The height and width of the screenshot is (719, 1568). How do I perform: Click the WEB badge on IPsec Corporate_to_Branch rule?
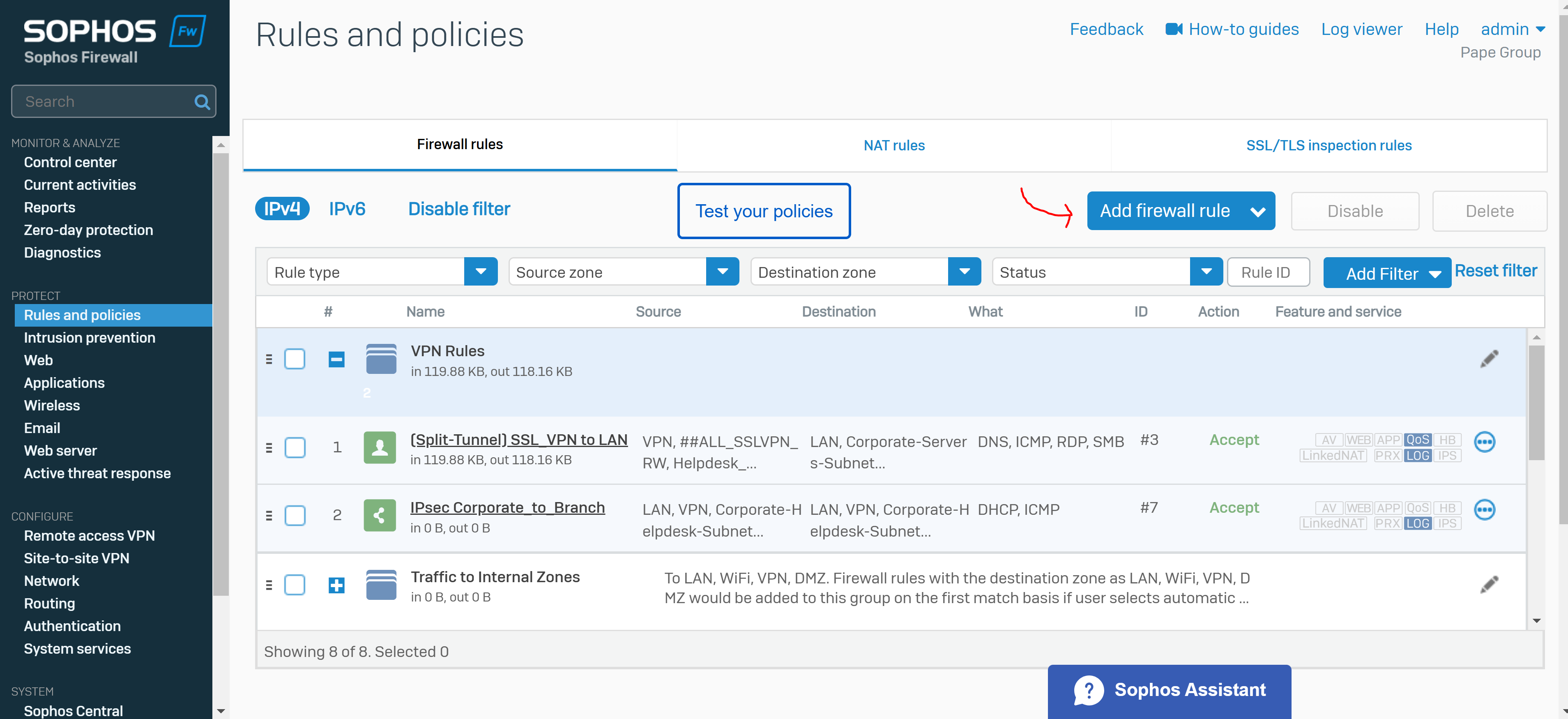click(x=1358, y=508)
